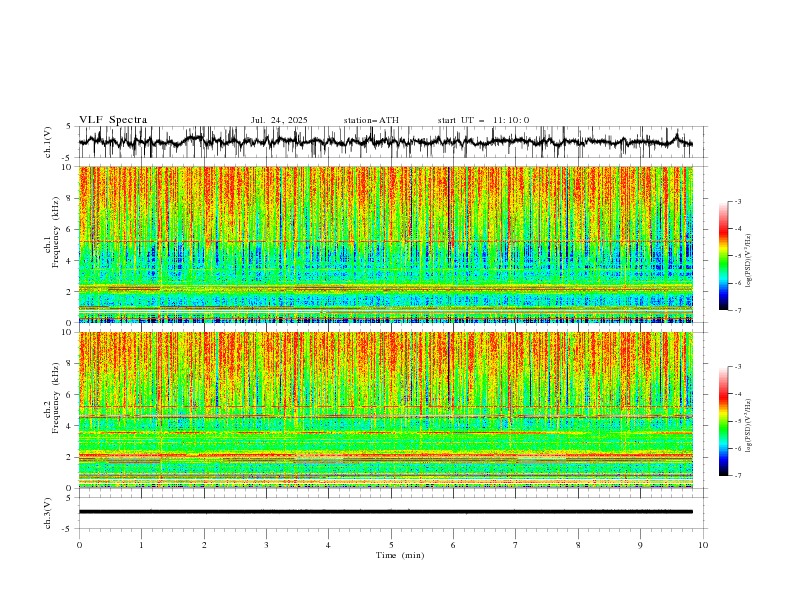Click the 'start UT = 11:10:0' text

483,120
